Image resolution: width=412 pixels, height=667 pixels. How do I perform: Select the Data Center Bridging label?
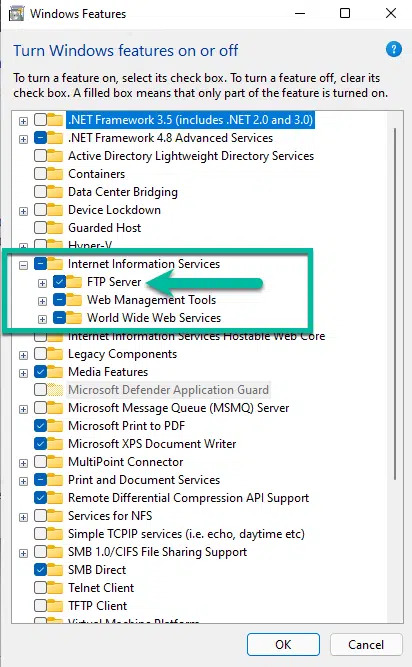tap(123, 192)
